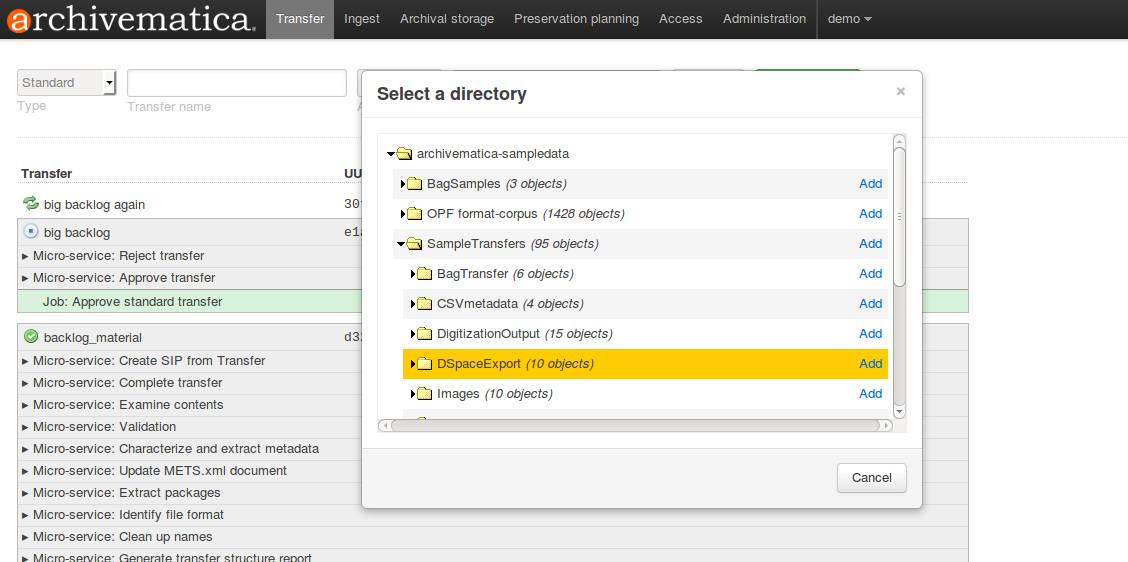Open the demo user menu
This screenshot has height=562, width=1128.
click(x=850, y=19)
